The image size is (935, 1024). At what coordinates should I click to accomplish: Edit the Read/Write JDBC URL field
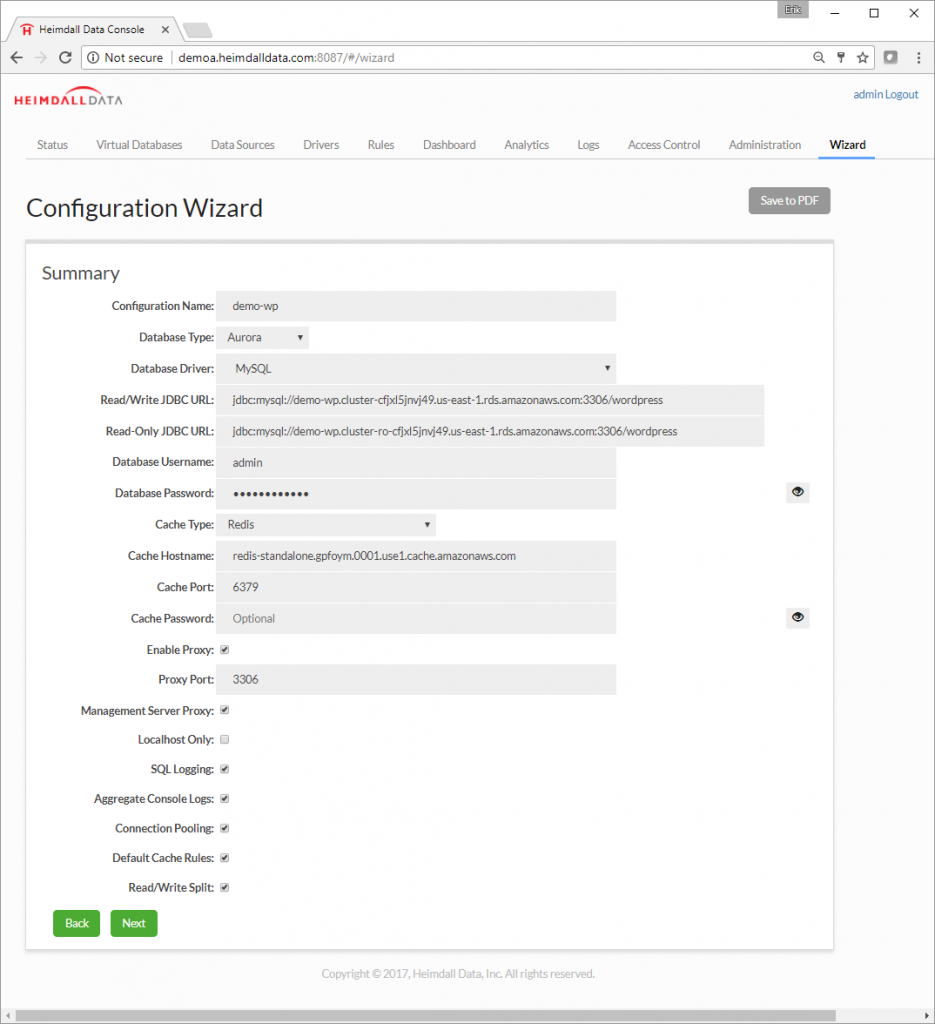pyautogui.click(x=490, y=400)
